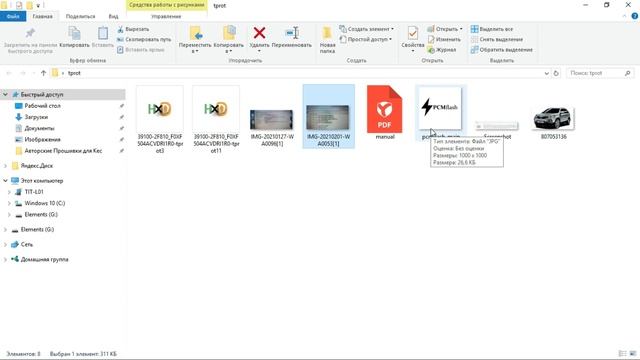Screen dimensions: 640x360
Task: Click Журнал history button
Action: [442, 50]
